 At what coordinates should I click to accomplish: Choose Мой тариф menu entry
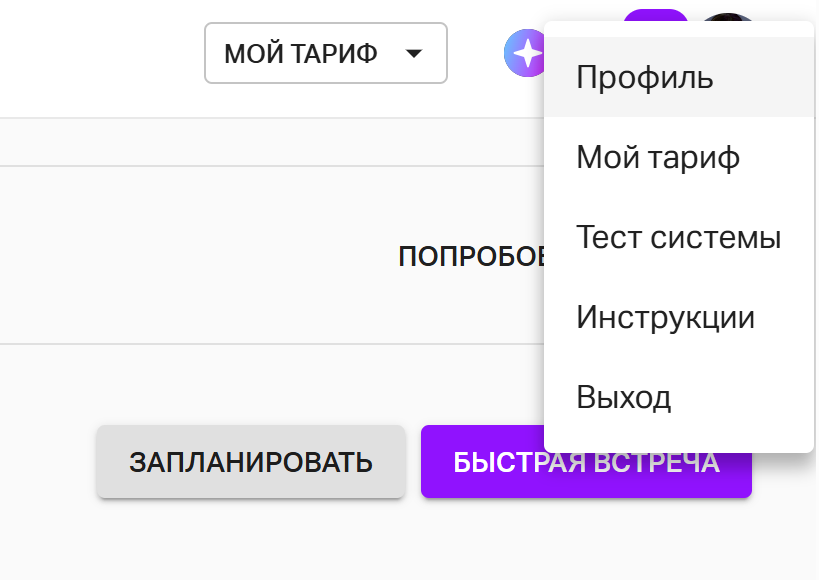(679, 157)
